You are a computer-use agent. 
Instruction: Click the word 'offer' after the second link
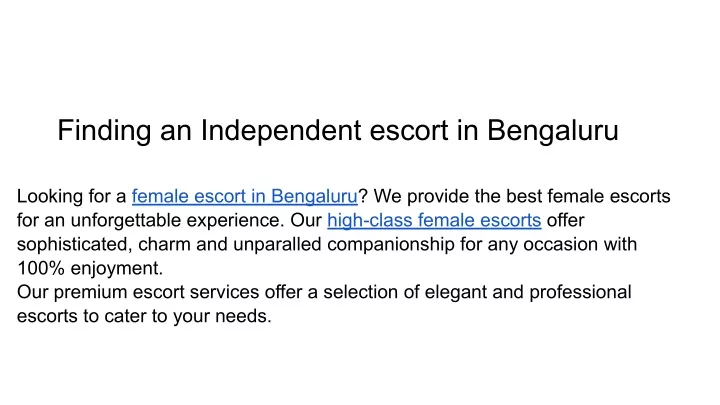[x=565, y=220]
